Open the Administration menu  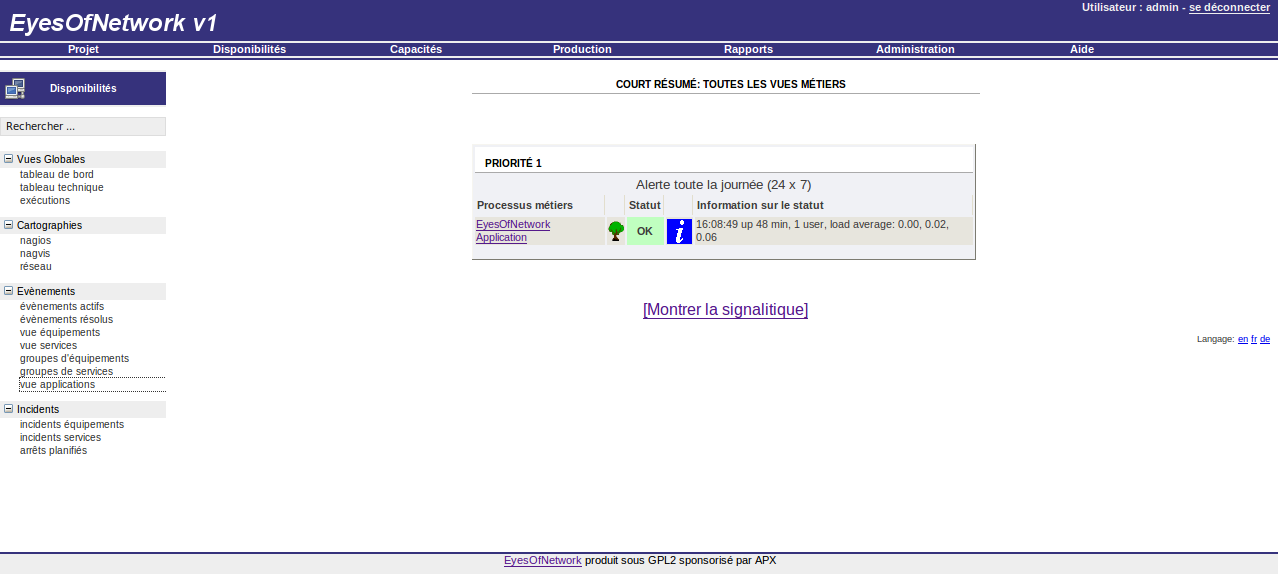click(x=915, y=49)
